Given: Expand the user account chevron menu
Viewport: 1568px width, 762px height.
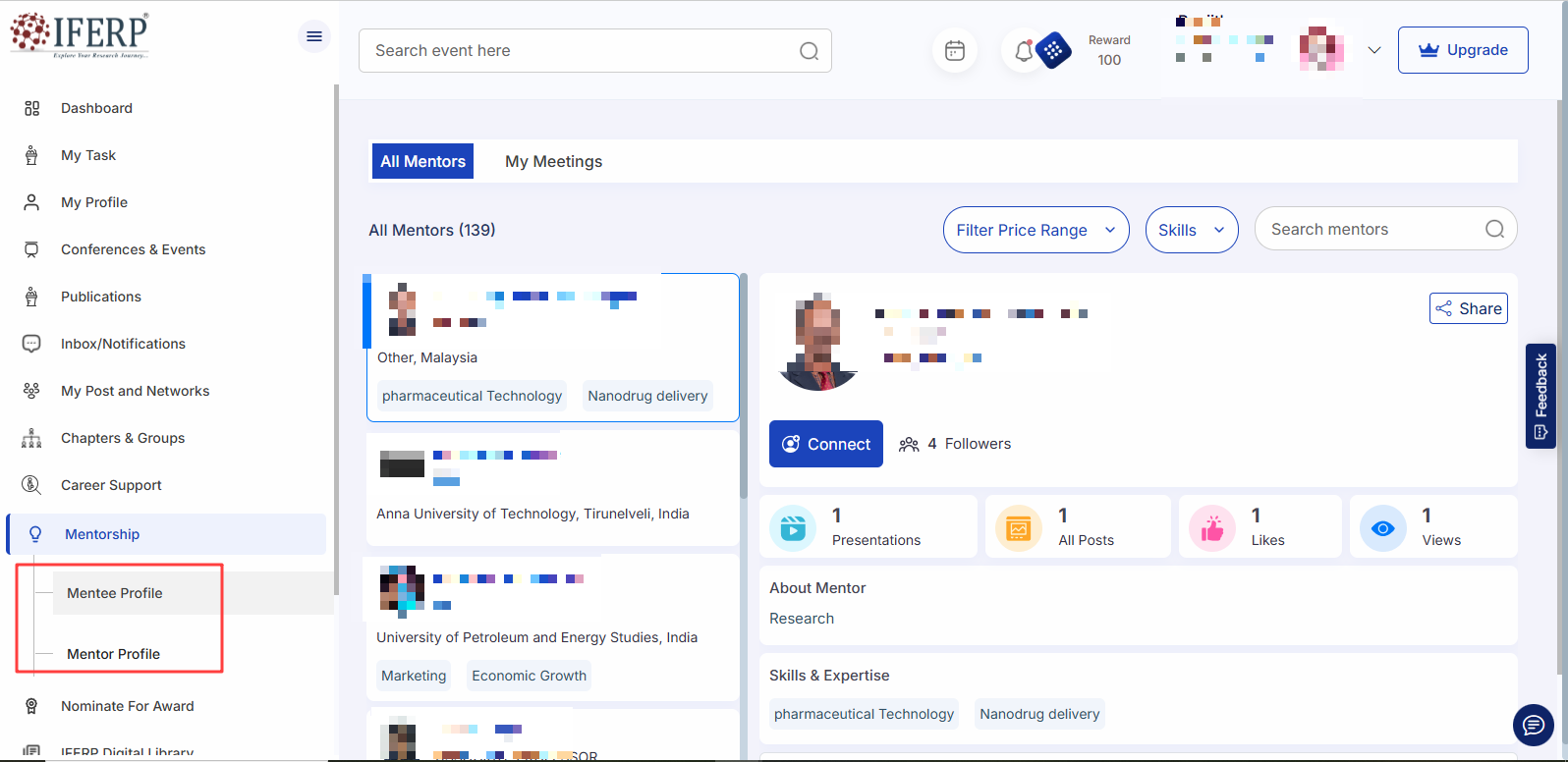Looking at the screenshot, I should 1374,50.
